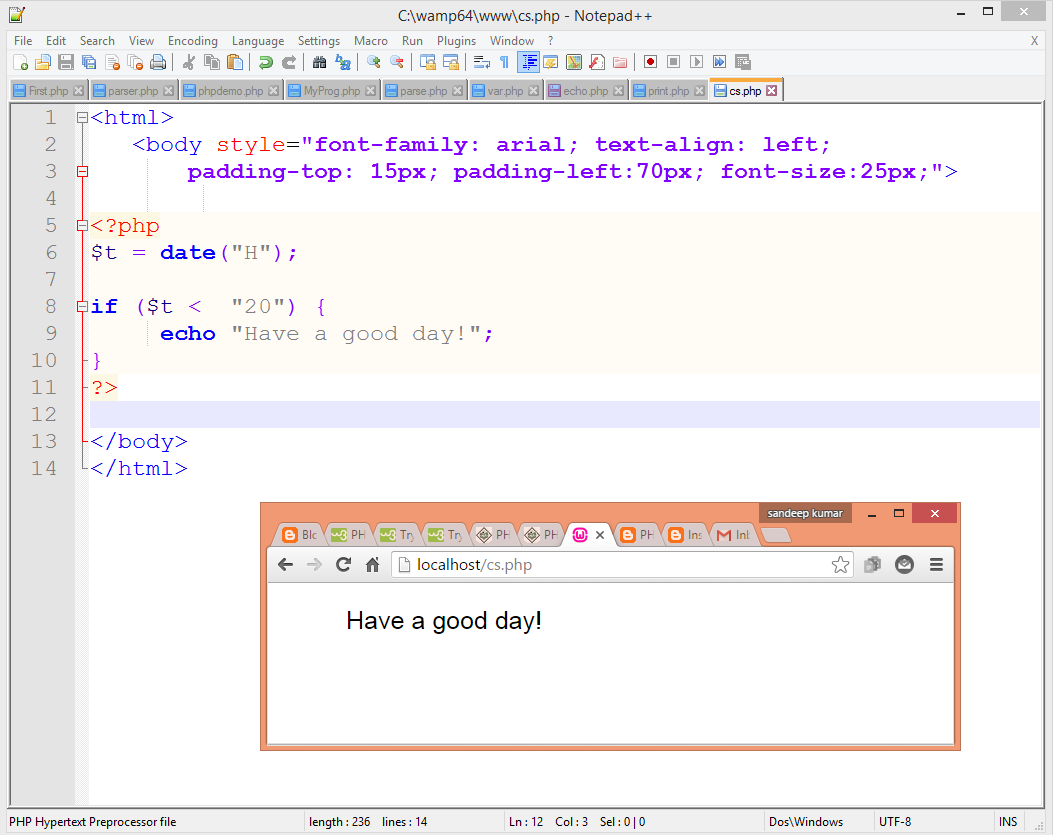Screen dimensions: 1053x835
Task: Click the Cut scissors icon
Action: 189,62
